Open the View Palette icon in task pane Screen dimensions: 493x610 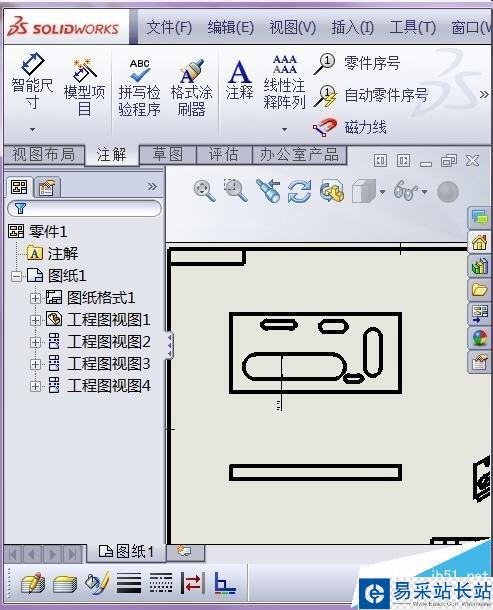(x=479, y=314)
